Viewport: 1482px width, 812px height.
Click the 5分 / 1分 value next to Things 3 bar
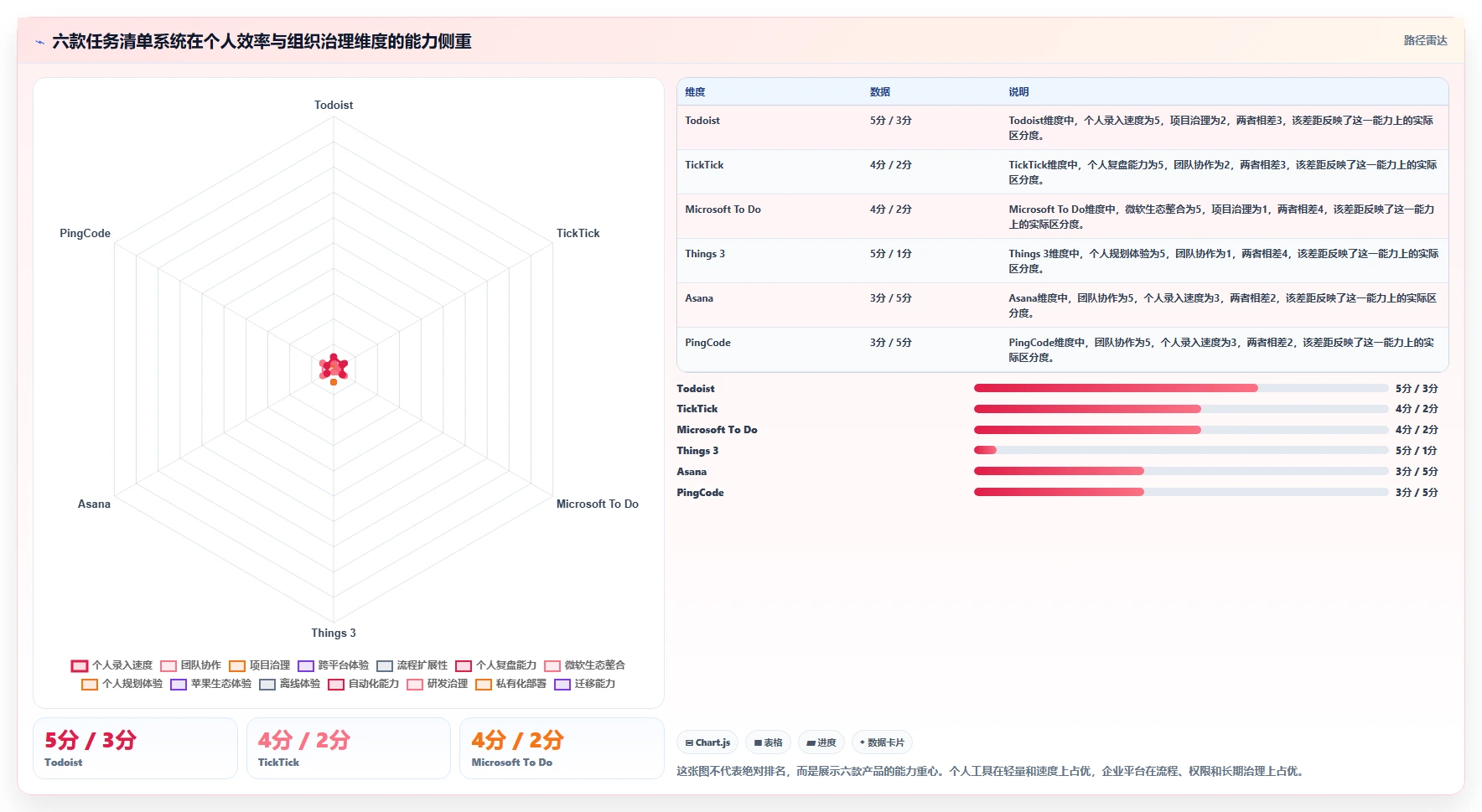click(1417, 451)
